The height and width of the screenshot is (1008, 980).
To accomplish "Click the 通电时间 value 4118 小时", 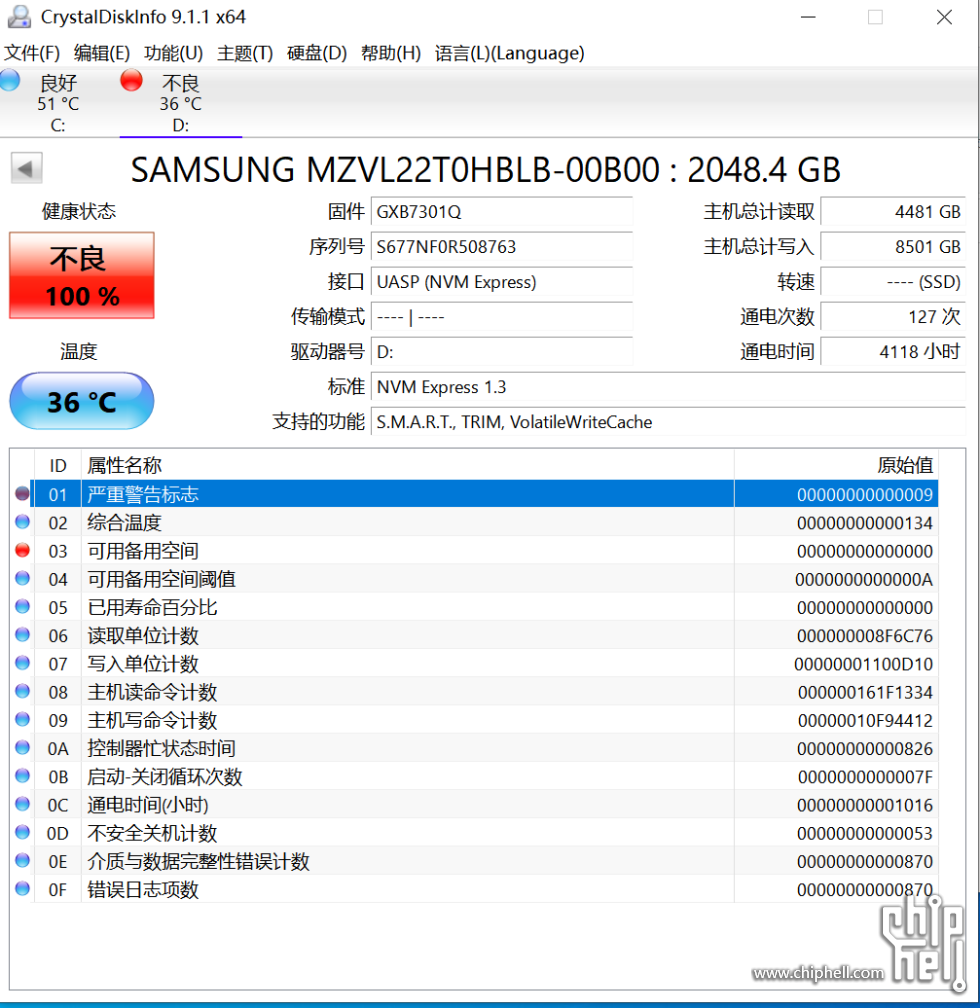I will point(893,352).
